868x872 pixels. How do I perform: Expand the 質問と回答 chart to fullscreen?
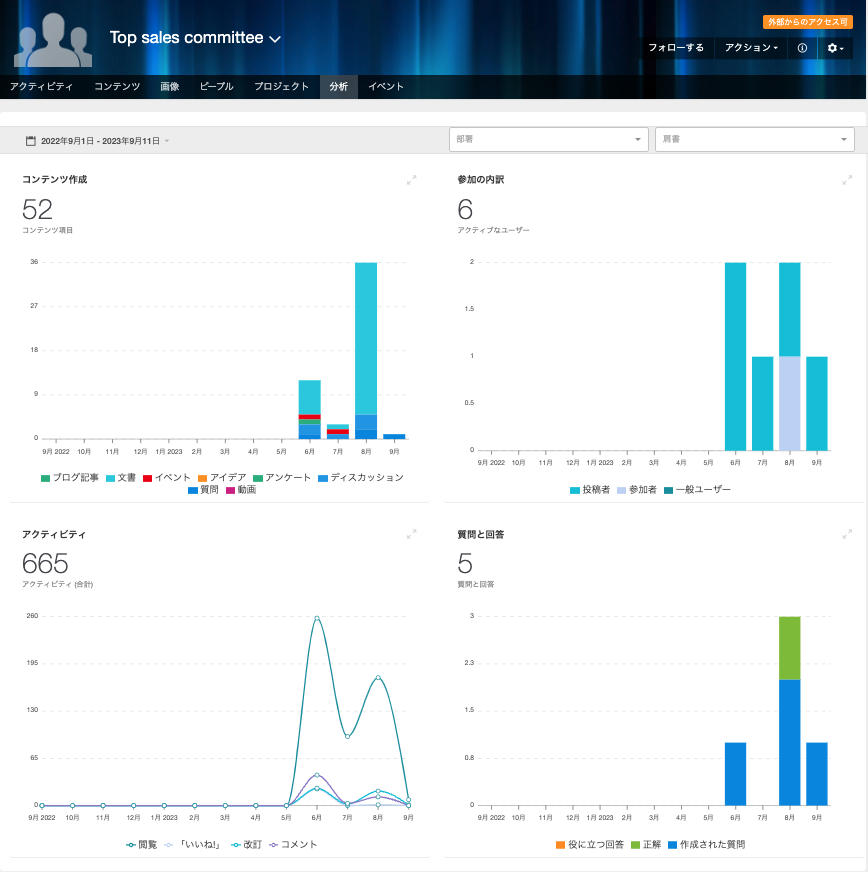pyautogui.click(x=846, y=535)
